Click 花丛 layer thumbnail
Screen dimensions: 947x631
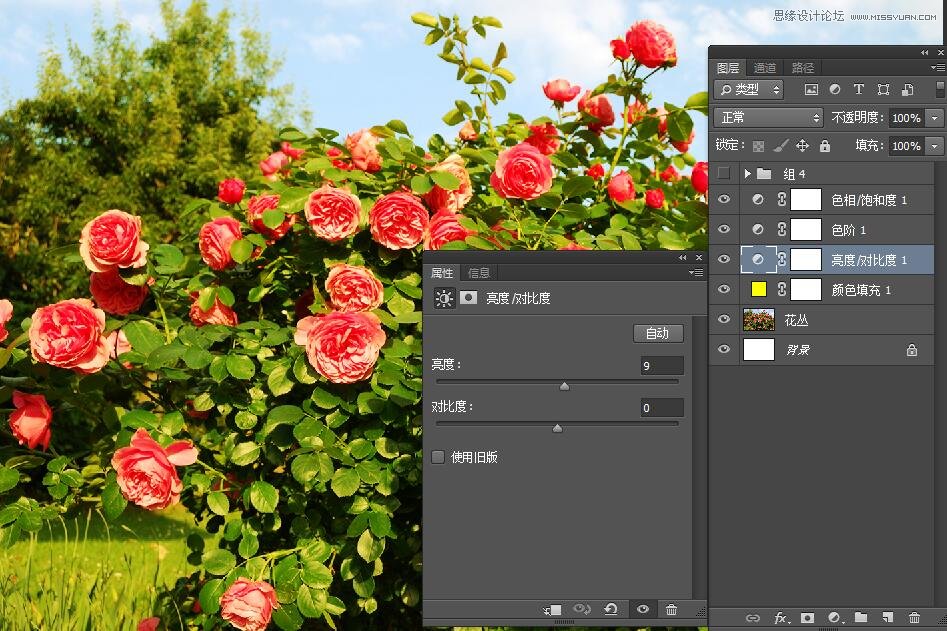click(x=759, y=319)
